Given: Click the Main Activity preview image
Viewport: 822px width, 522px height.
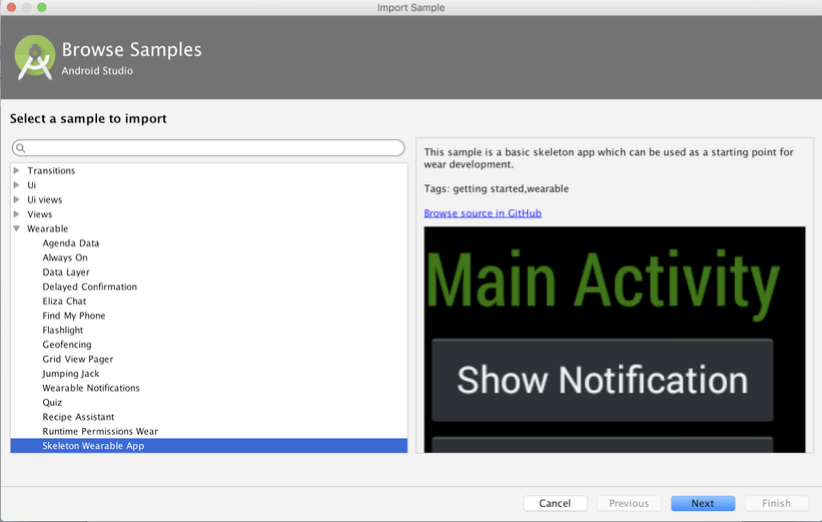Looking at the screenshot, I should [x=614, y=340].
